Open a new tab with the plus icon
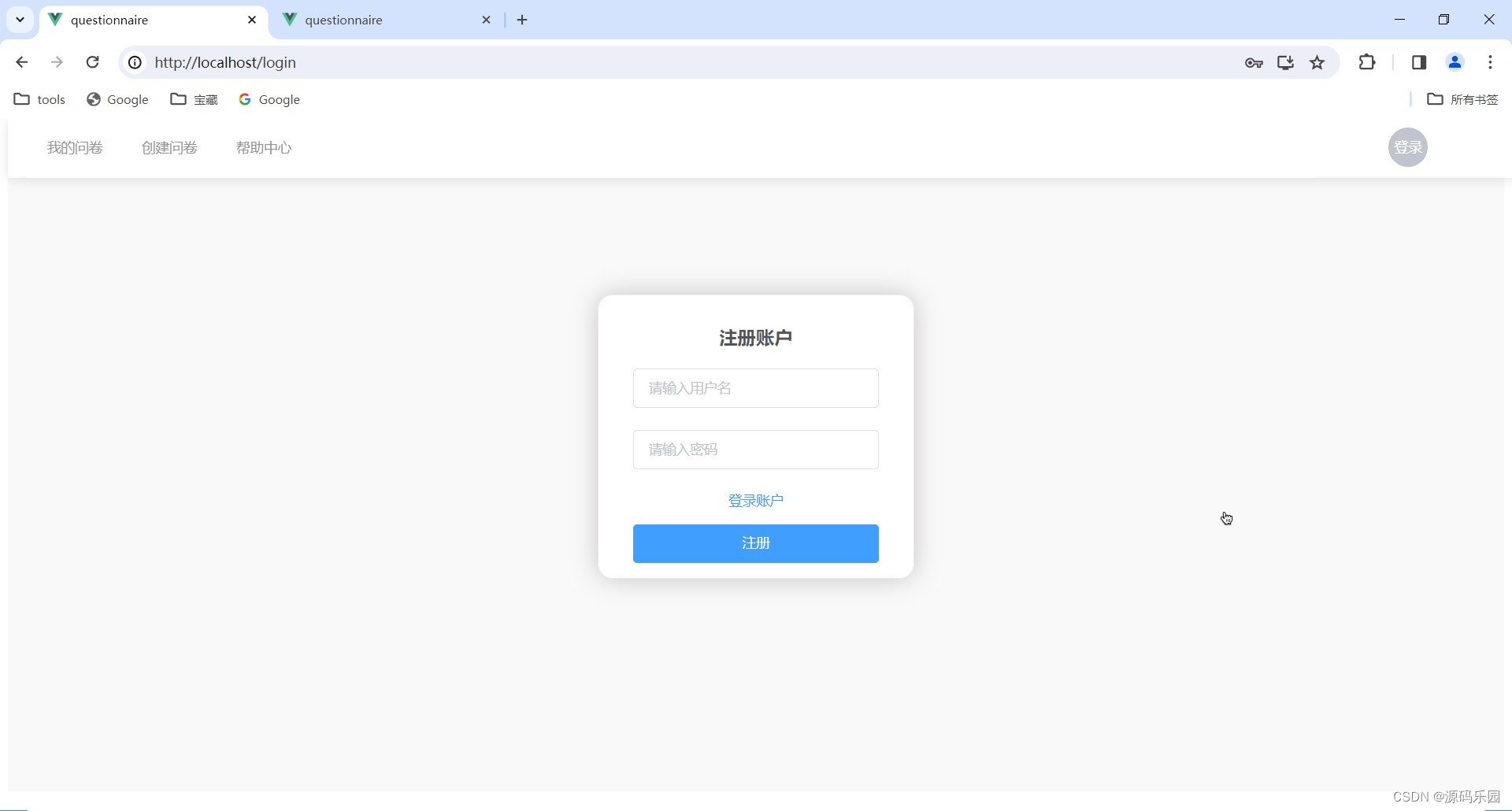This screenshot has height=811, width=1512. click(521, 20)
